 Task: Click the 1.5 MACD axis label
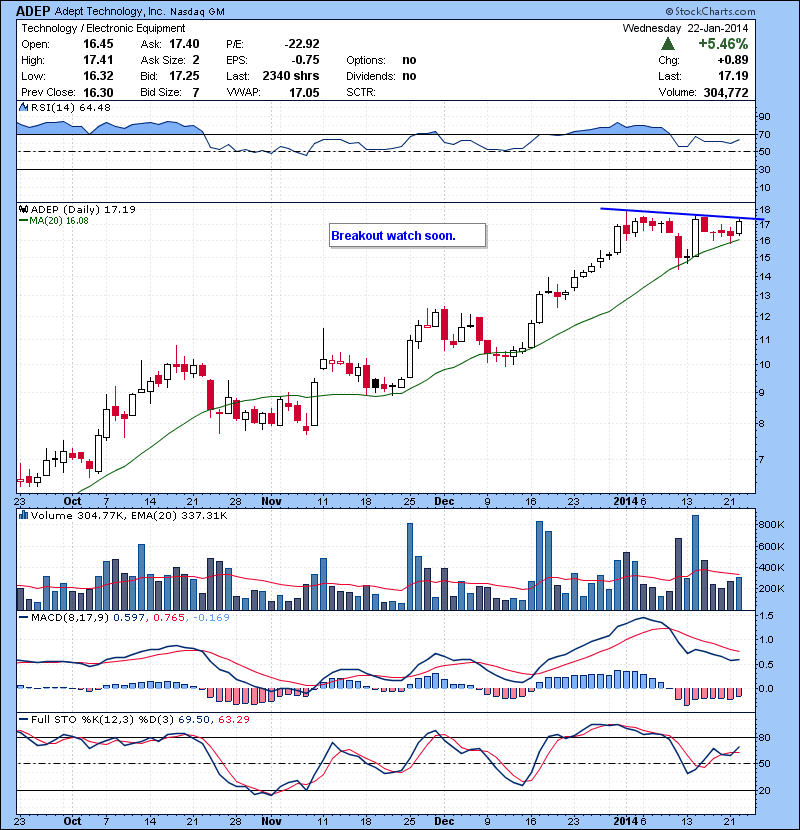(766, 616)
